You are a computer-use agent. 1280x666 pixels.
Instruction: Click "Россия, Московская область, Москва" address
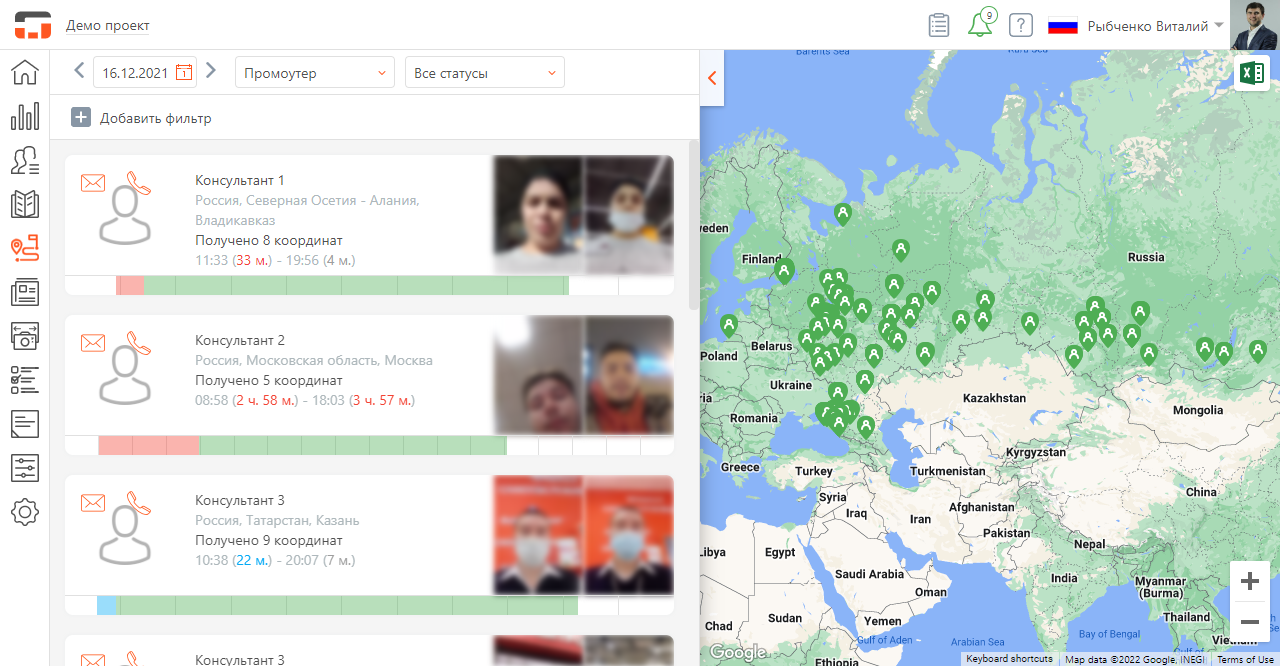(314, 360)
